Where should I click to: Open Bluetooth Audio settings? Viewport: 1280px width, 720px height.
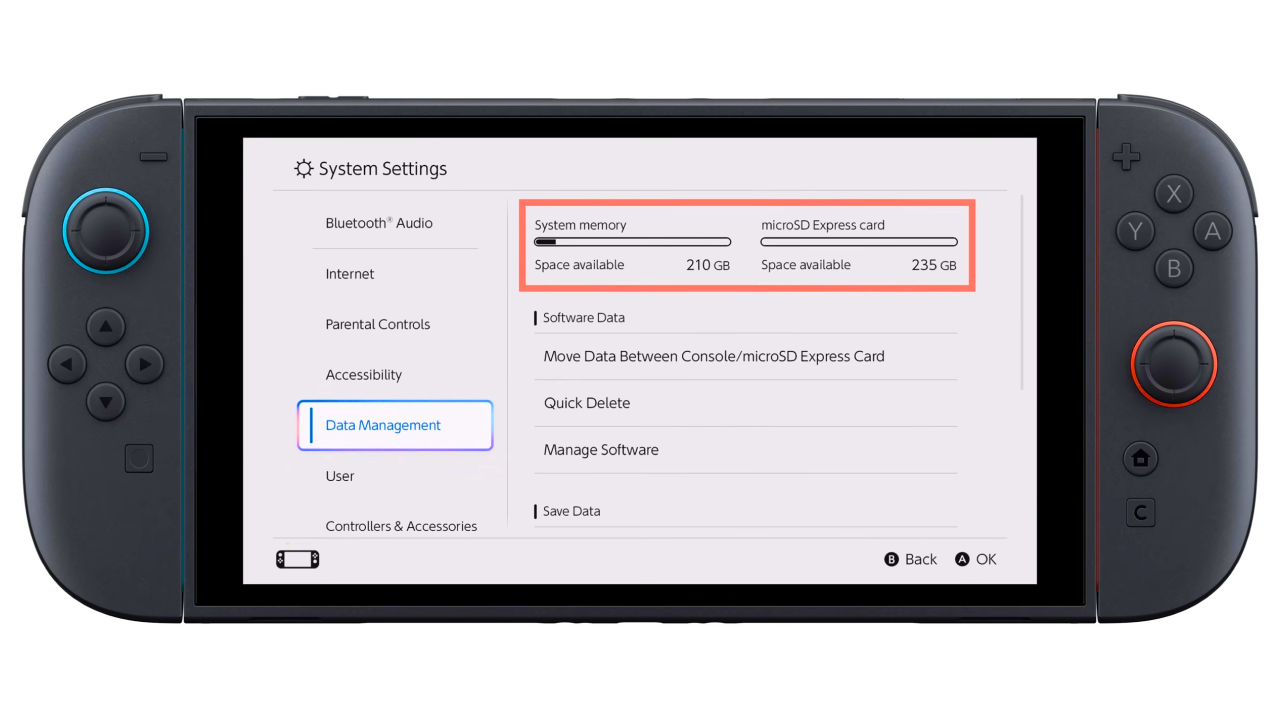coord(379,223)
